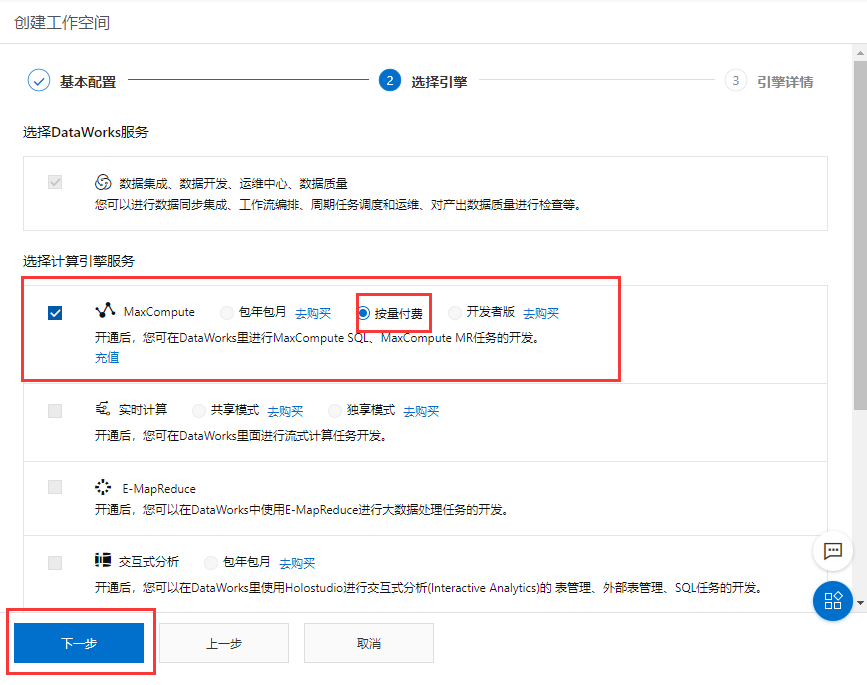Viewport: 867px width, 685px height.
Task: Uncheck the MaxCompute checkbox
Action: [55, 313]
